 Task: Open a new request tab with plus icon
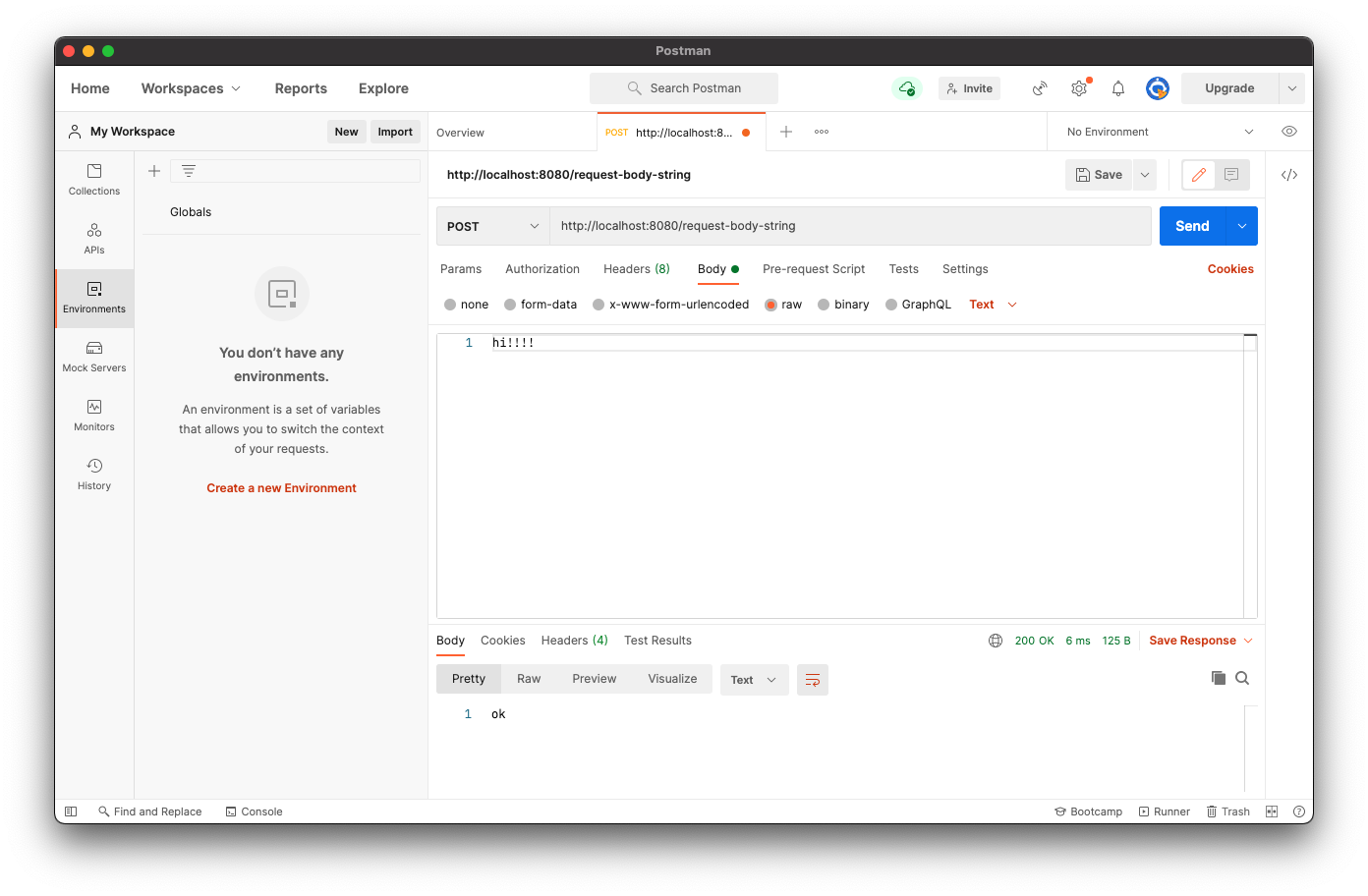point(786,132)
